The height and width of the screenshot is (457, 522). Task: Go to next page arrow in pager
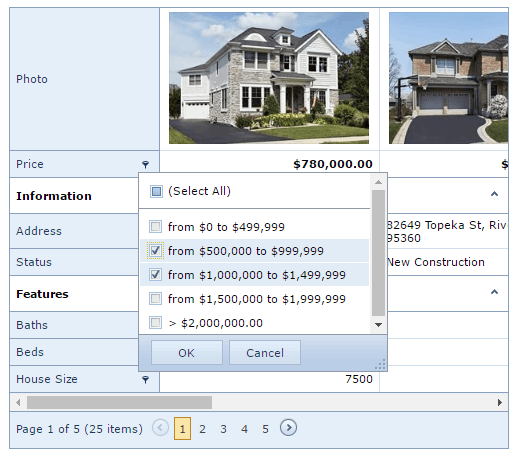[x=288, y=428]
